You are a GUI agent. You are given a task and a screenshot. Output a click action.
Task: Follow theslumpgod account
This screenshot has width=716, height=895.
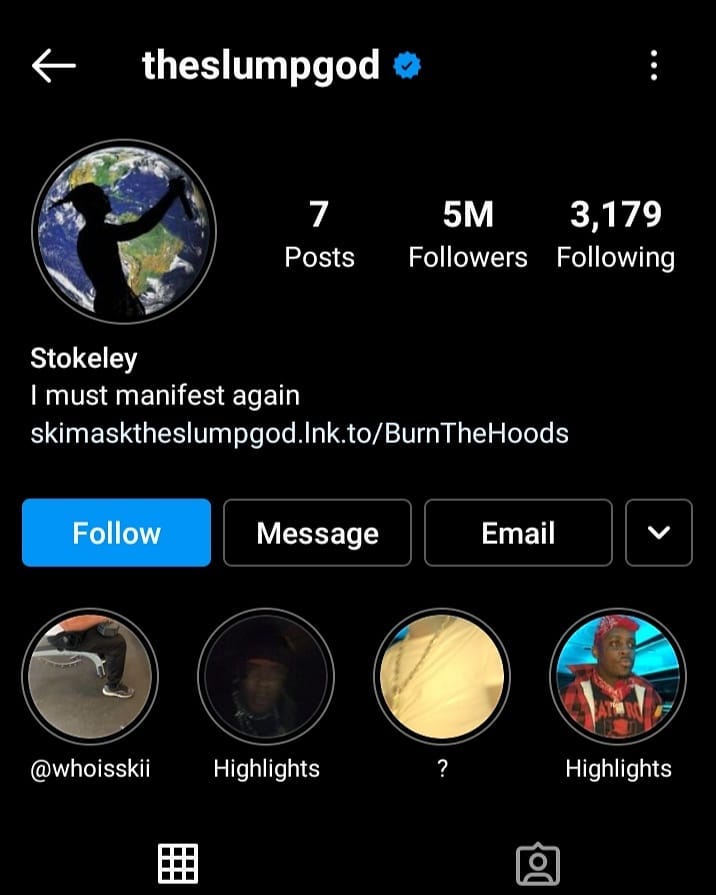[x=116, y=533]
